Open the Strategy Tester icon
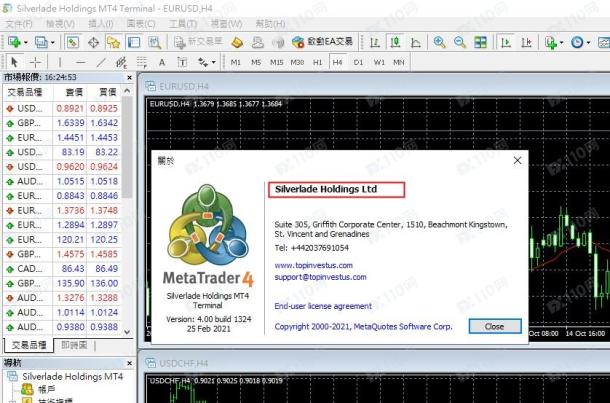This screenshot has width=610, height=403. [x=154, y=42]
